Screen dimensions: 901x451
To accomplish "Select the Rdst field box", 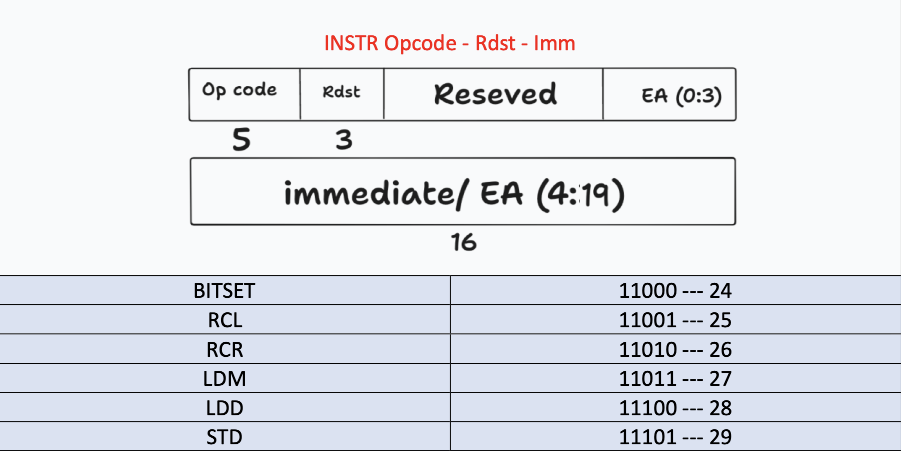I will (342, 94).
